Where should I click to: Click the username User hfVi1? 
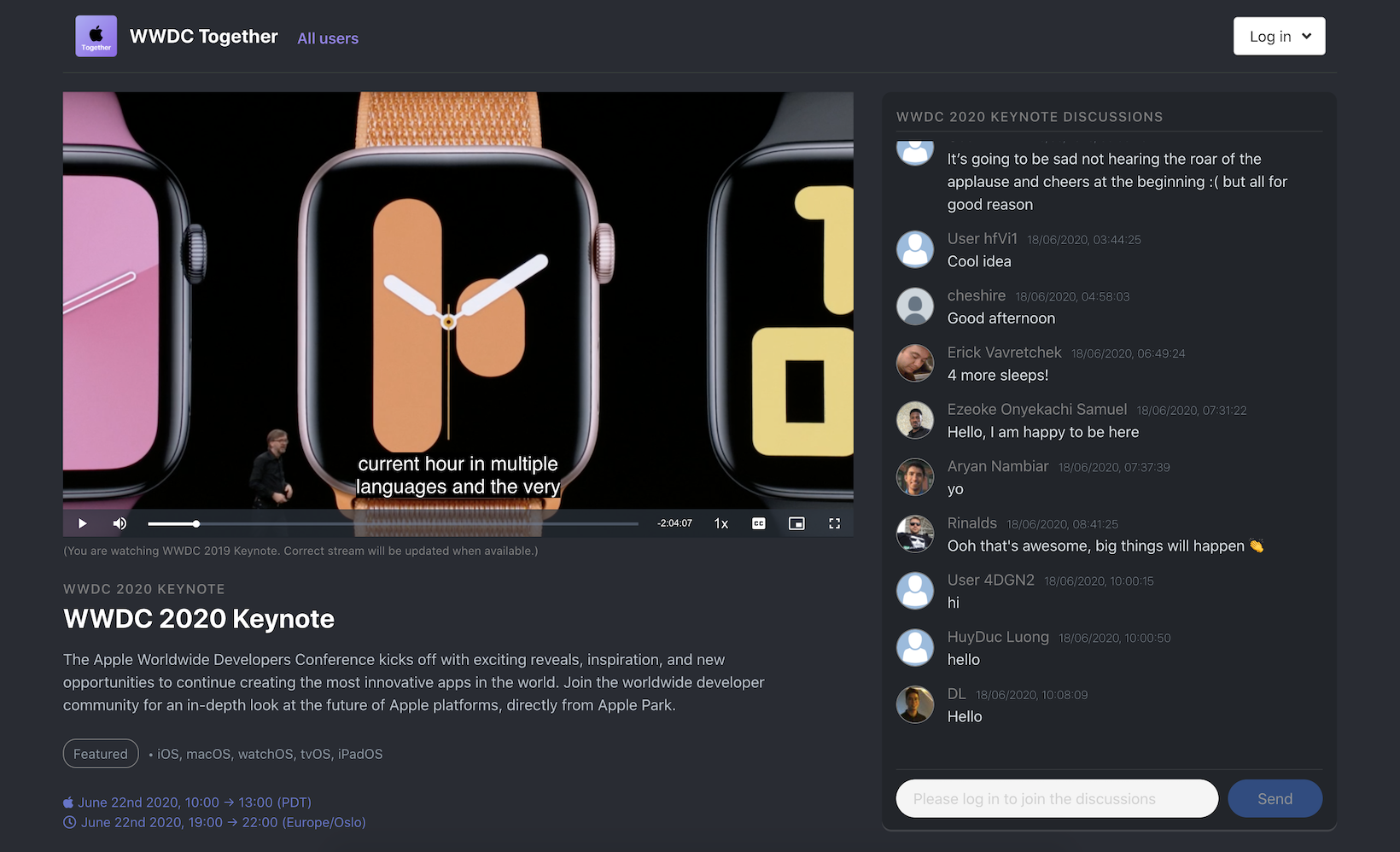[982, 238]
